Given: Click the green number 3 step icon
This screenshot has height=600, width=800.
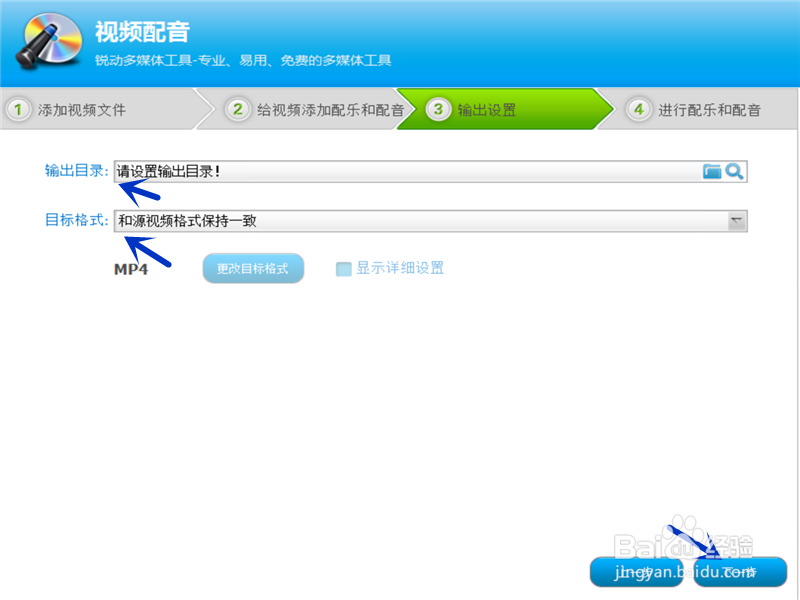Looking at the screenshot, I should coord(436,110).
